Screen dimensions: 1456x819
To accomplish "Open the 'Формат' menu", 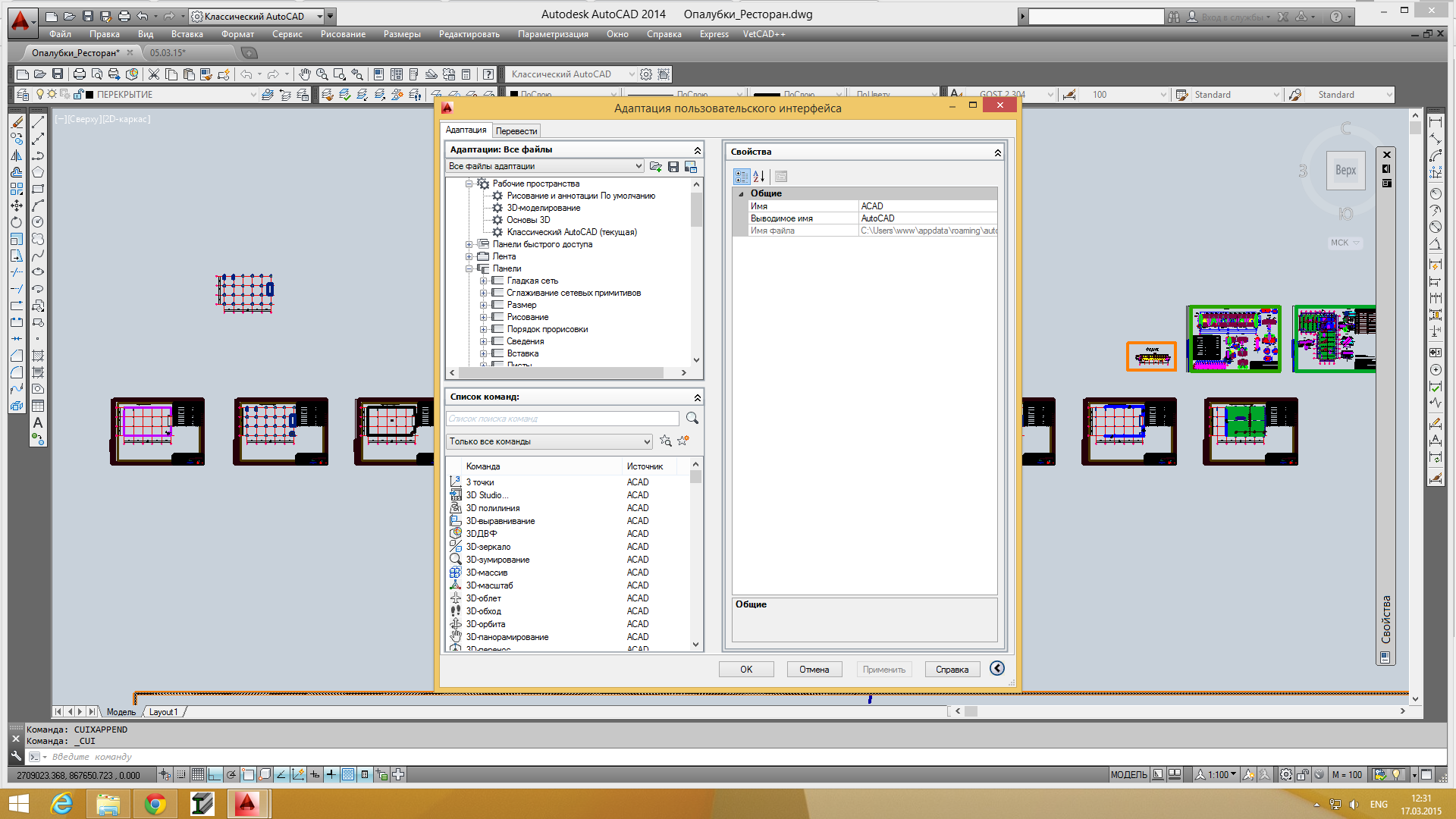I will click(x=237, y=34).
